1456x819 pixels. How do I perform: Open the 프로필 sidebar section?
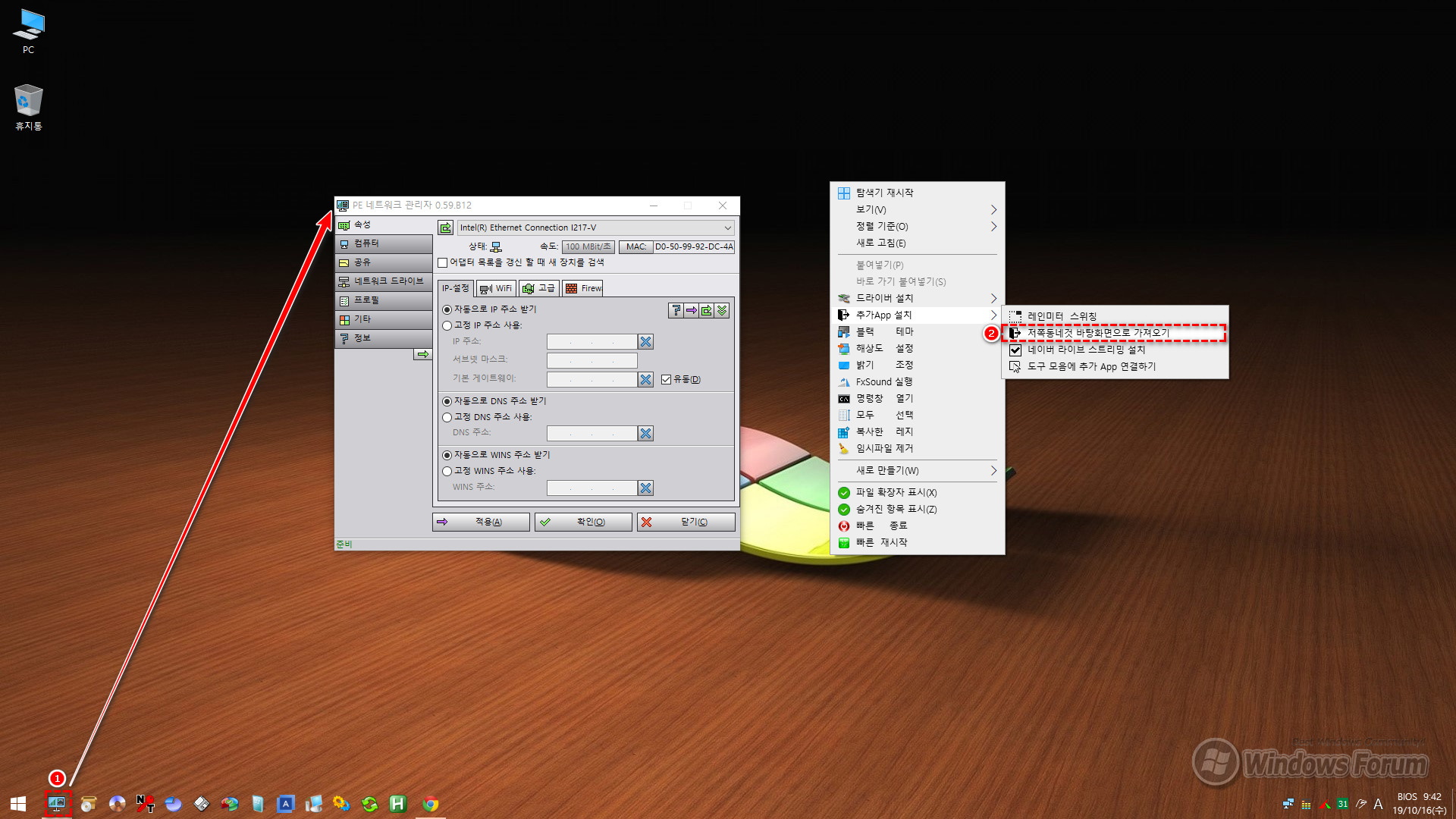384,301
